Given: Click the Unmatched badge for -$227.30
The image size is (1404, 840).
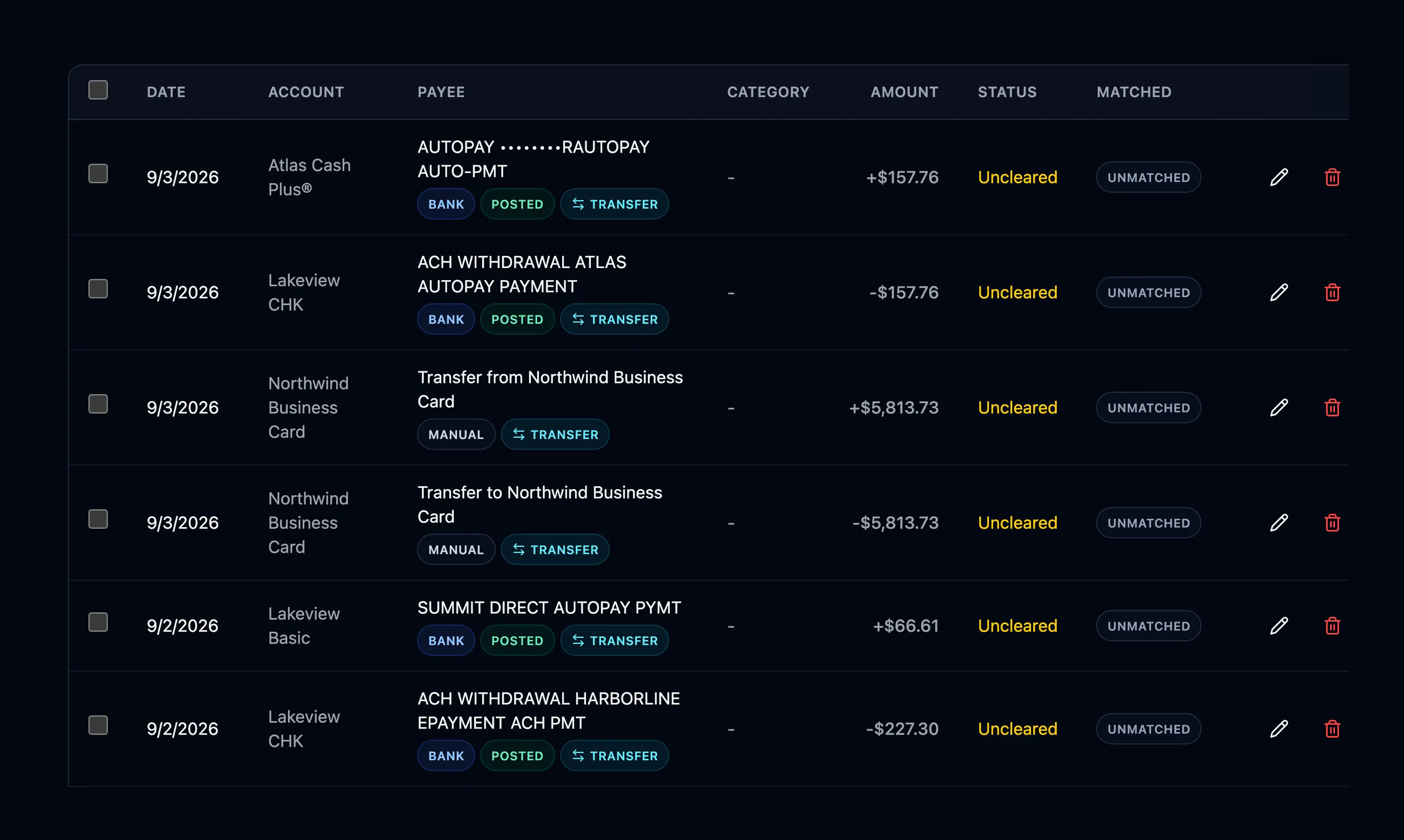Looking at the screenshot, I should click(x=1148, y=728).
